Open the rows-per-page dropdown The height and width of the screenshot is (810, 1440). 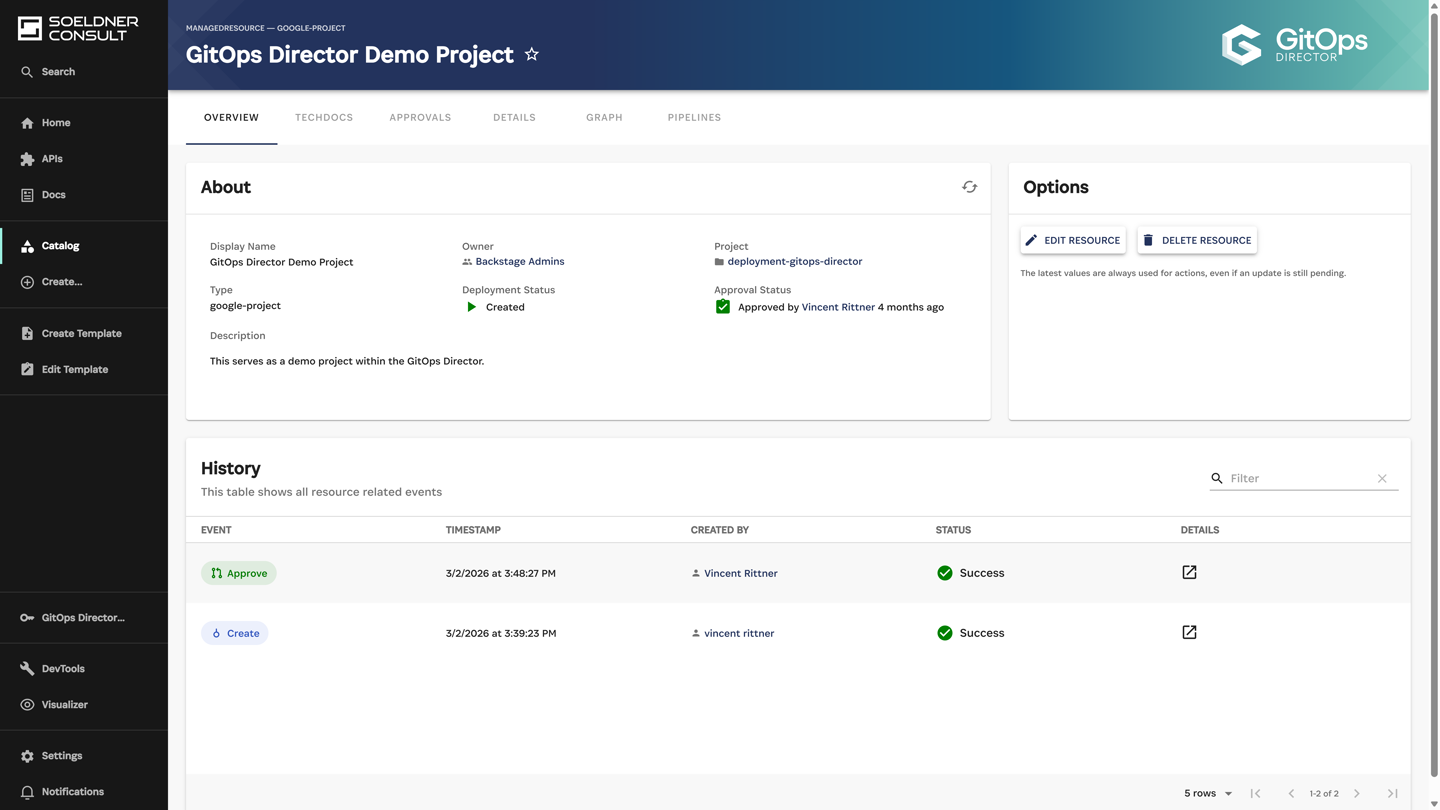click(x=1208, y=793)
